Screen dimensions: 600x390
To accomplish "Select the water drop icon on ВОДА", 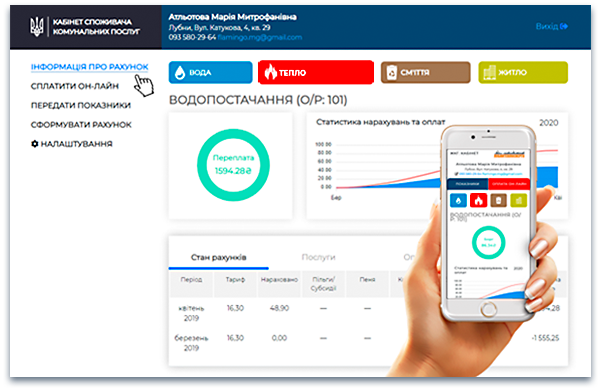I will click(180, 72).
